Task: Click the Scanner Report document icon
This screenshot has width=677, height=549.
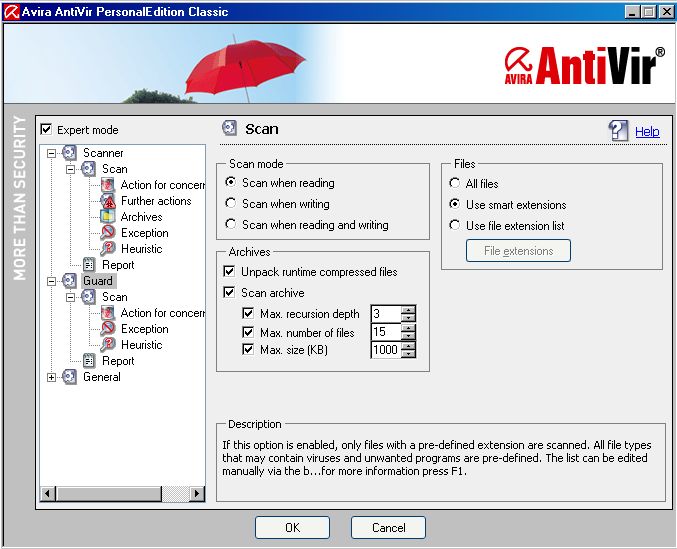Action: coord(89,265)
